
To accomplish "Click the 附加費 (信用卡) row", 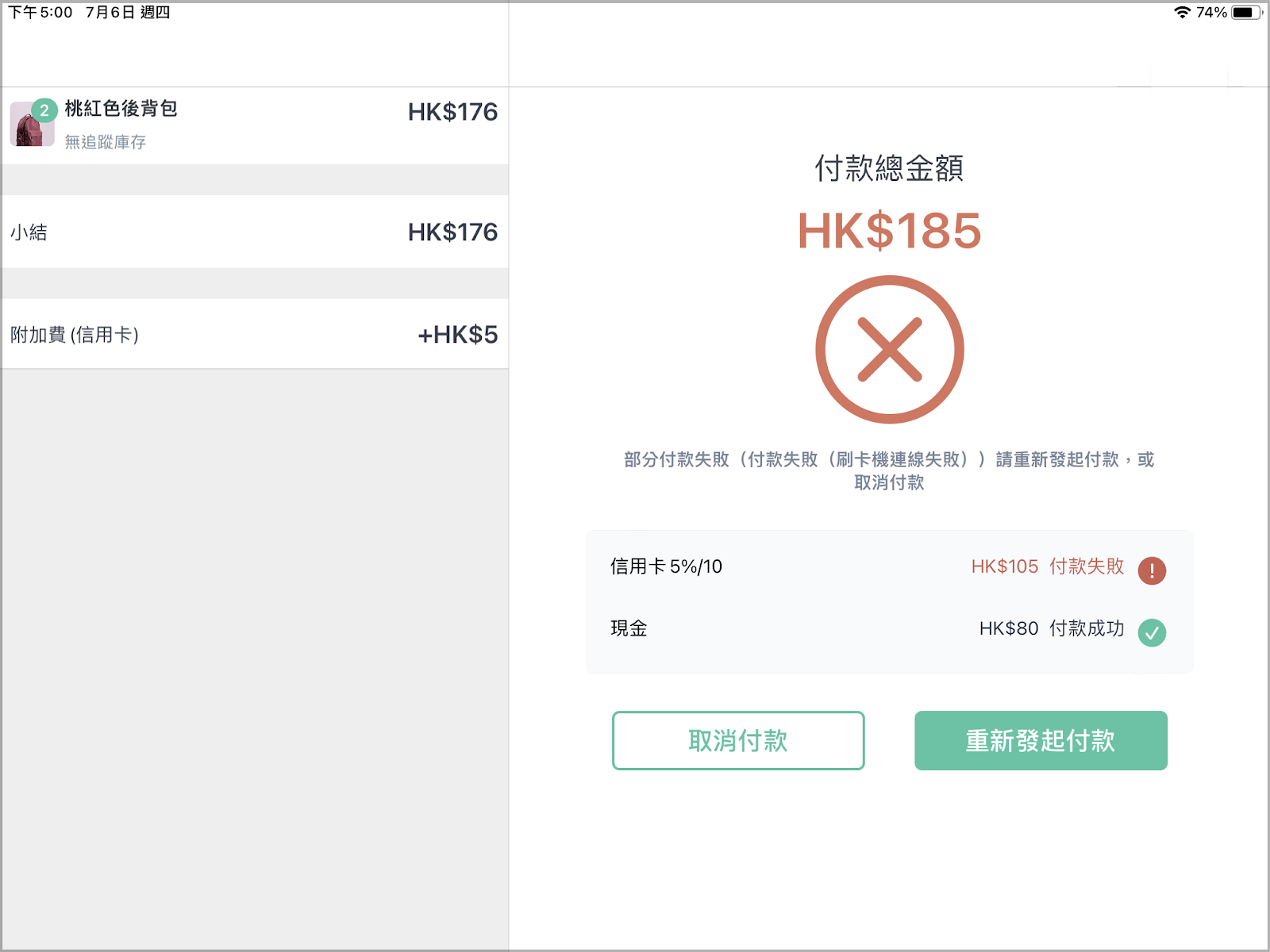I will pos(255,334).
